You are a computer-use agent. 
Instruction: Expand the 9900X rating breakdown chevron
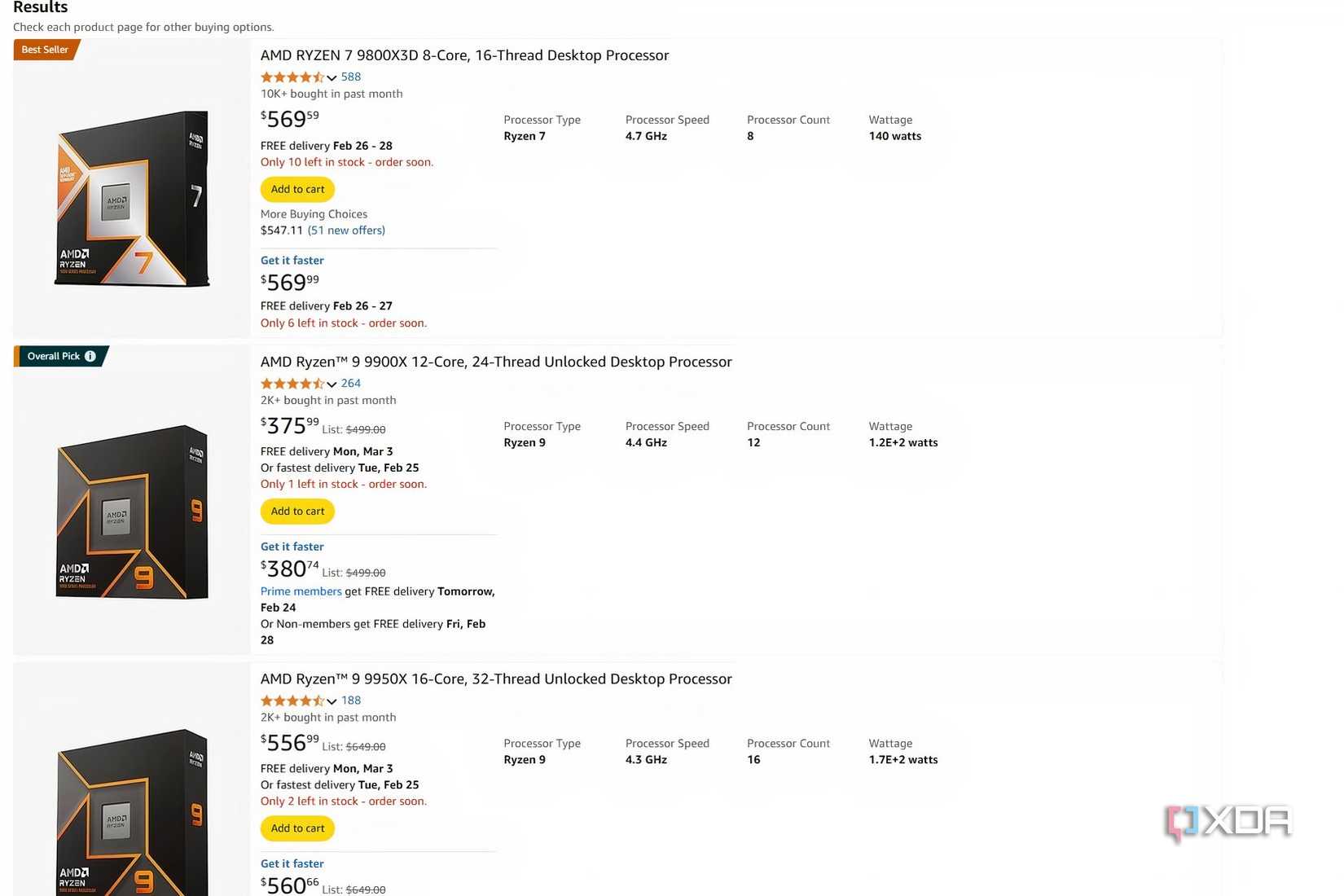[x=332, y=384]
